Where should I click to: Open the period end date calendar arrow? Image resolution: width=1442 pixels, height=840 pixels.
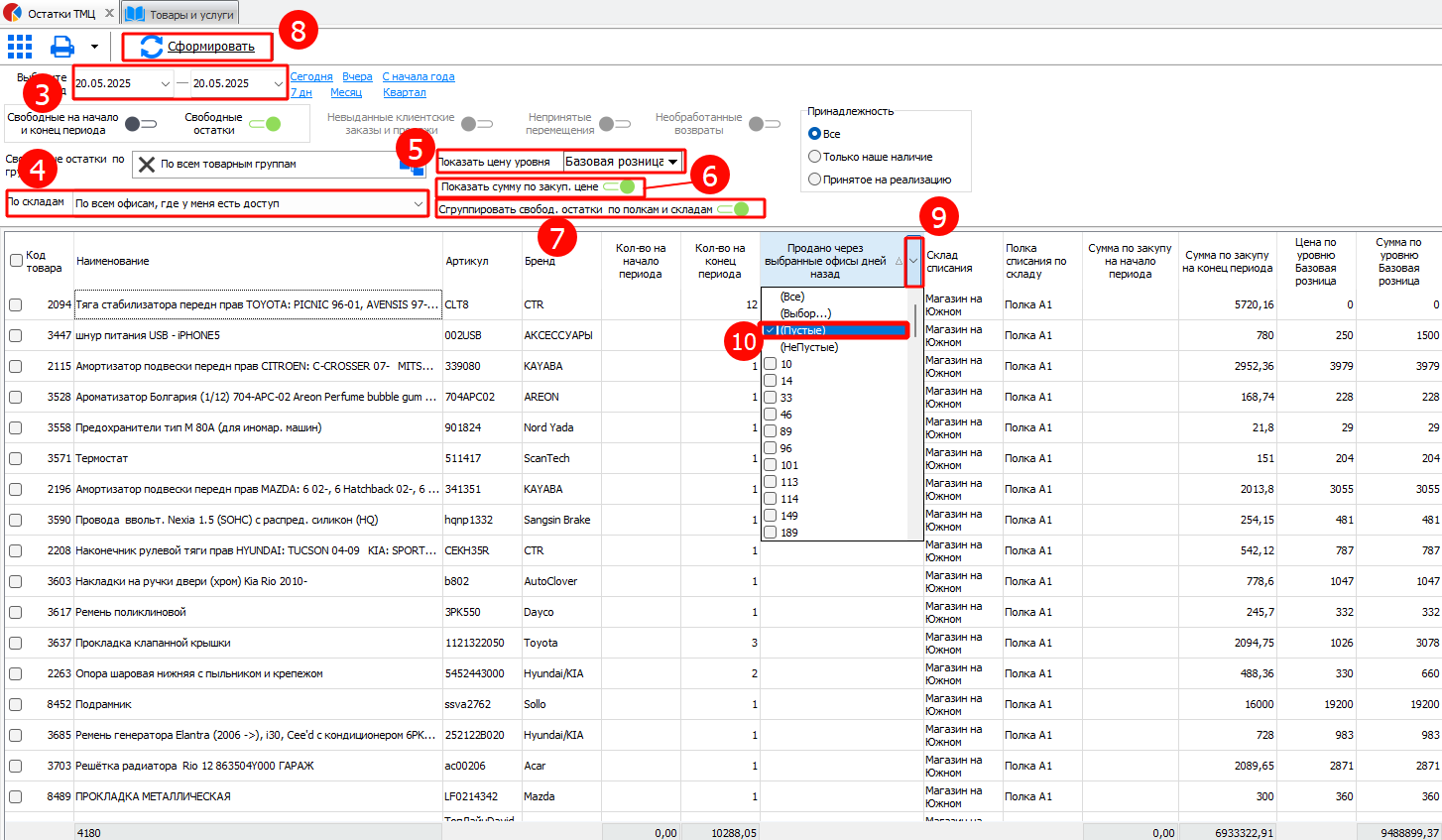[x=278, y=84]
